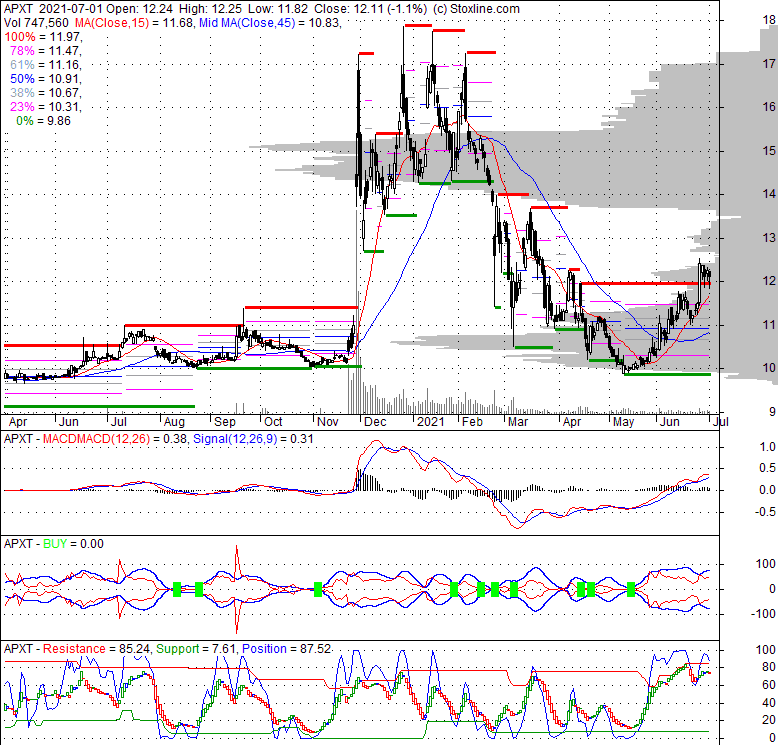Click the price axis value '18'
780x745 pixels.
click(770, 20)
